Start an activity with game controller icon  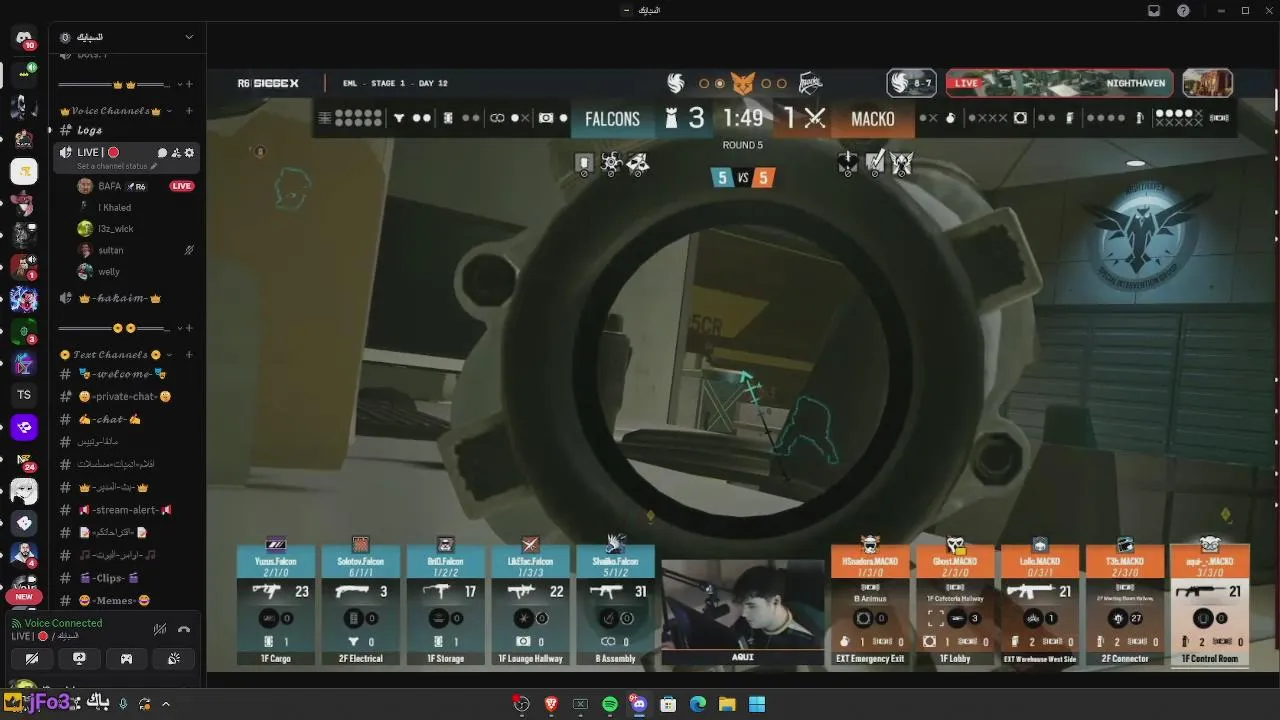click(126, 658)
